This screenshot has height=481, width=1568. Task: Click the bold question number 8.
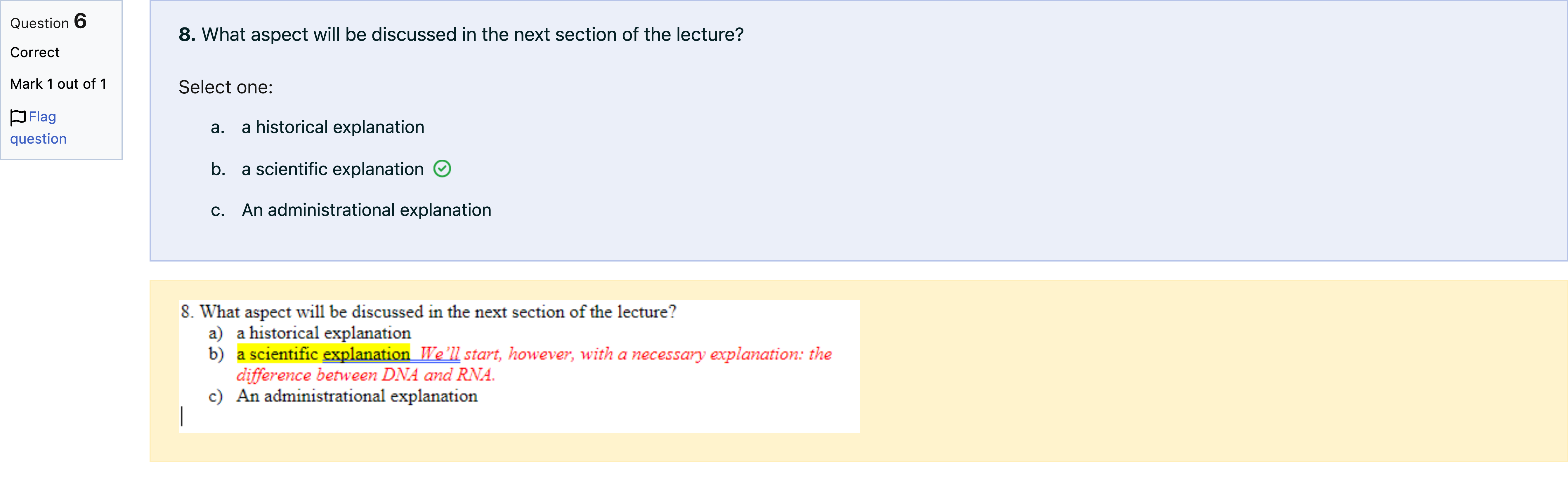tap(187, 35)
